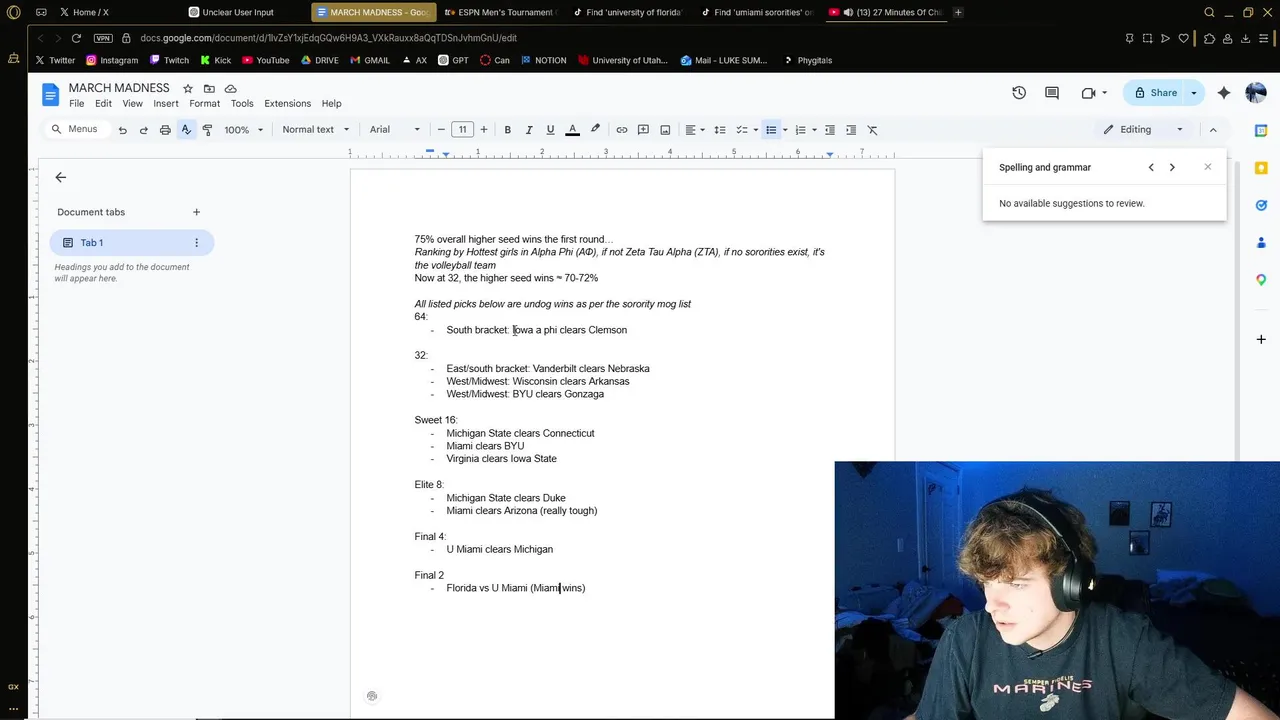
Task: Increase indent of the paragraph
Action: coord(851,130)
